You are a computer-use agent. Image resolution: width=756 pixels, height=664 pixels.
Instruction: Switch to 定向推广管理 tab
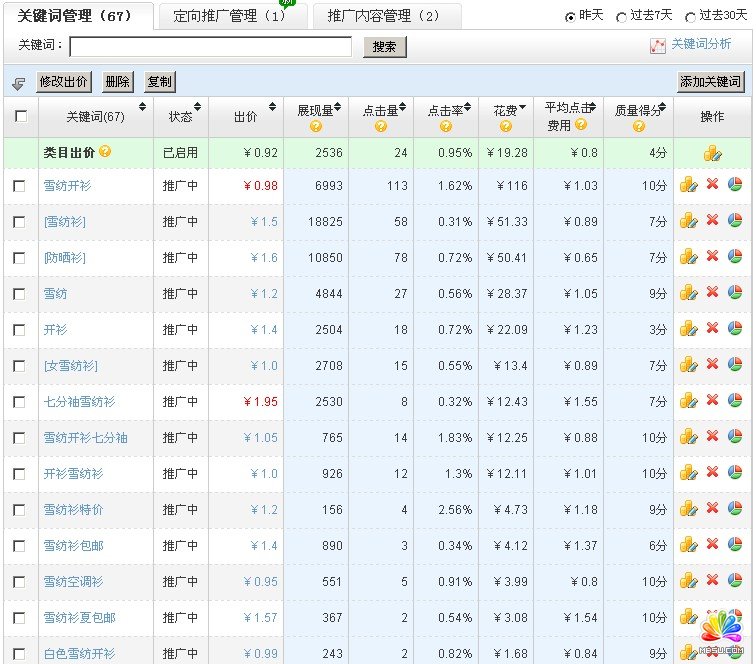point(228,16)
